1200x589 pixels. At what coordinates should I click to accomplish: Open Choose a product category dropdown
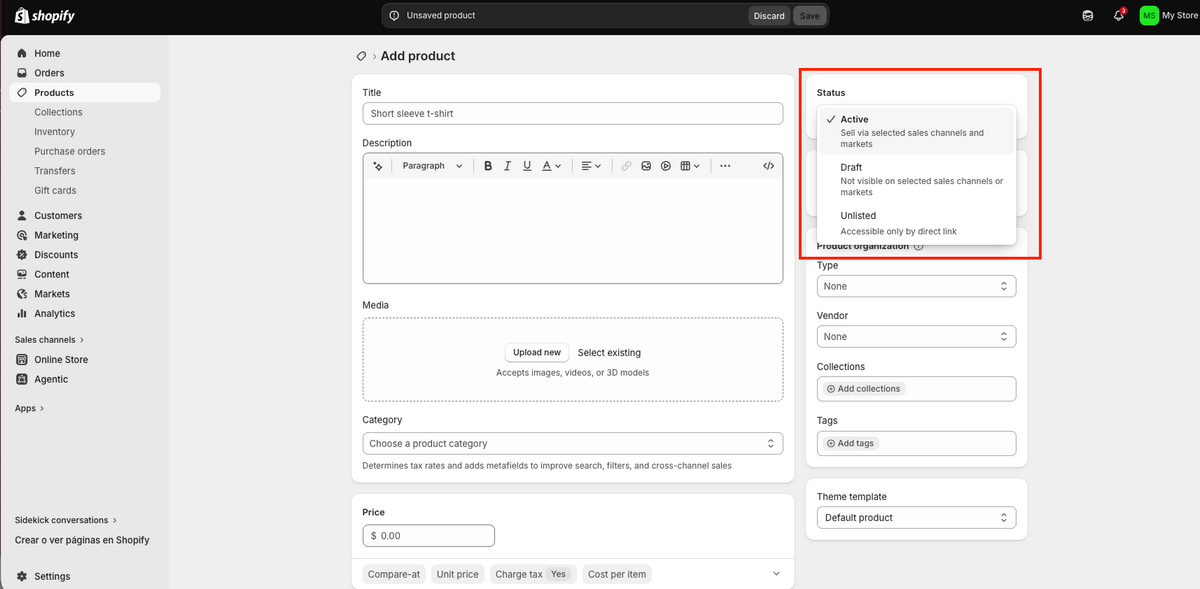click(572, 443)
